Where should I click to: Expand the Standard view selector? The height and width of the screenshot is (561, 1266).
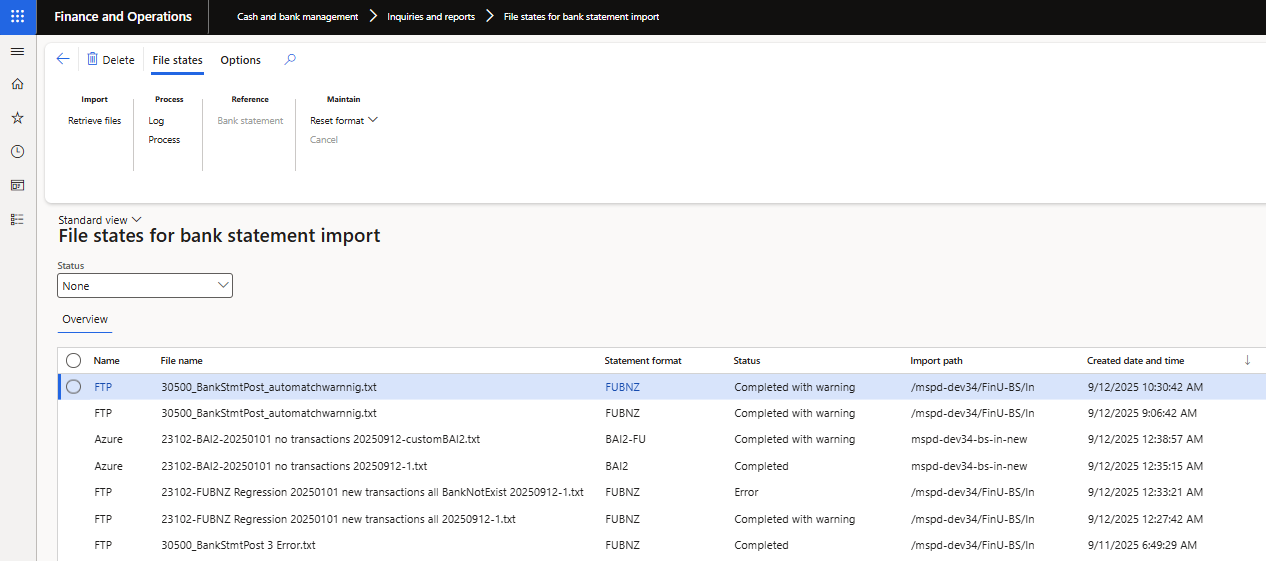[100, 220]
